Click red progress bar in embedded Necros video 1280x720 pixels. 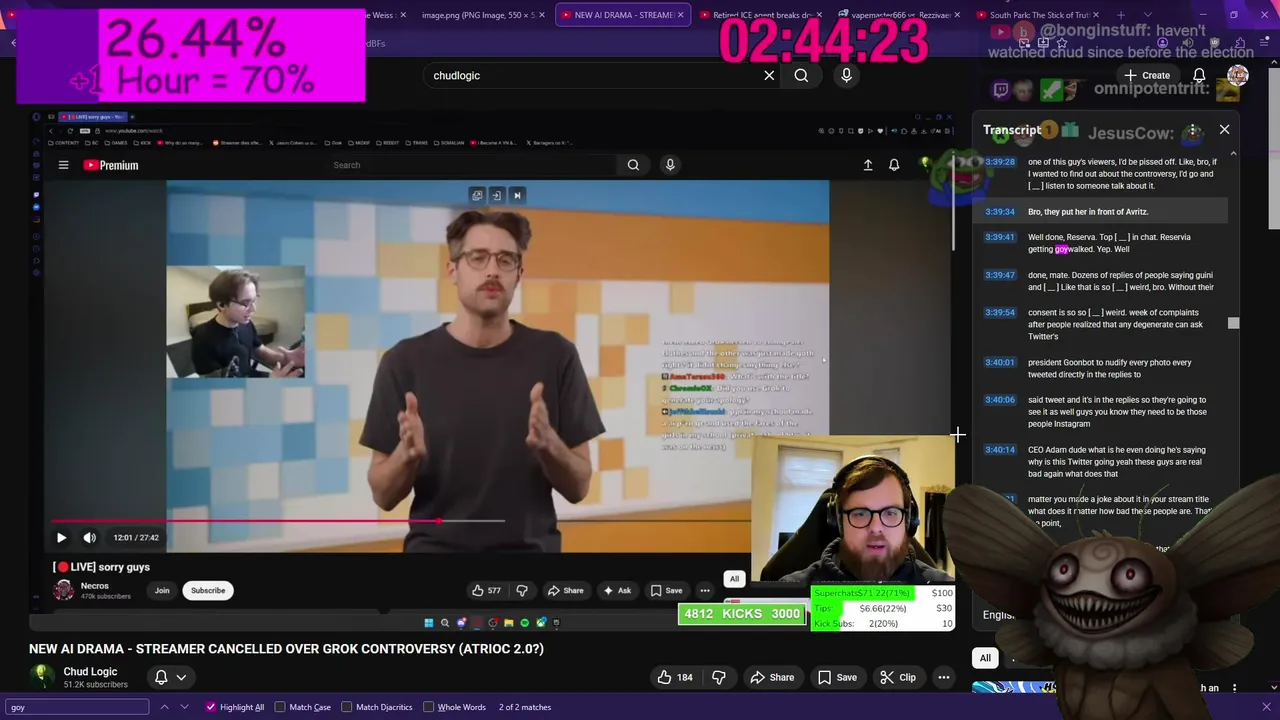click(246, 521)
